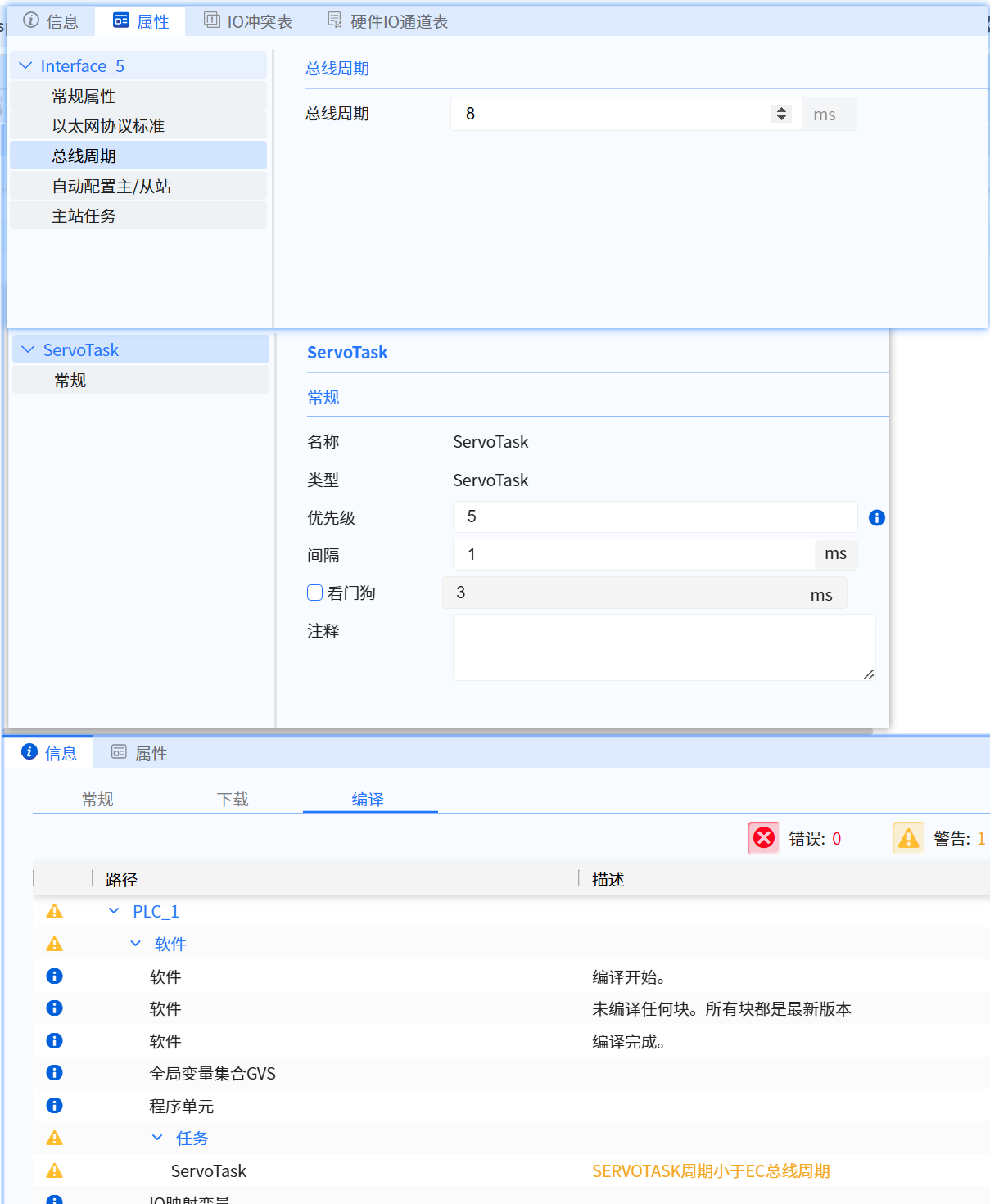Switch to the IO冲突表 tab
The width and height of the screenshot is (990, 1204).
click(248, 21)
